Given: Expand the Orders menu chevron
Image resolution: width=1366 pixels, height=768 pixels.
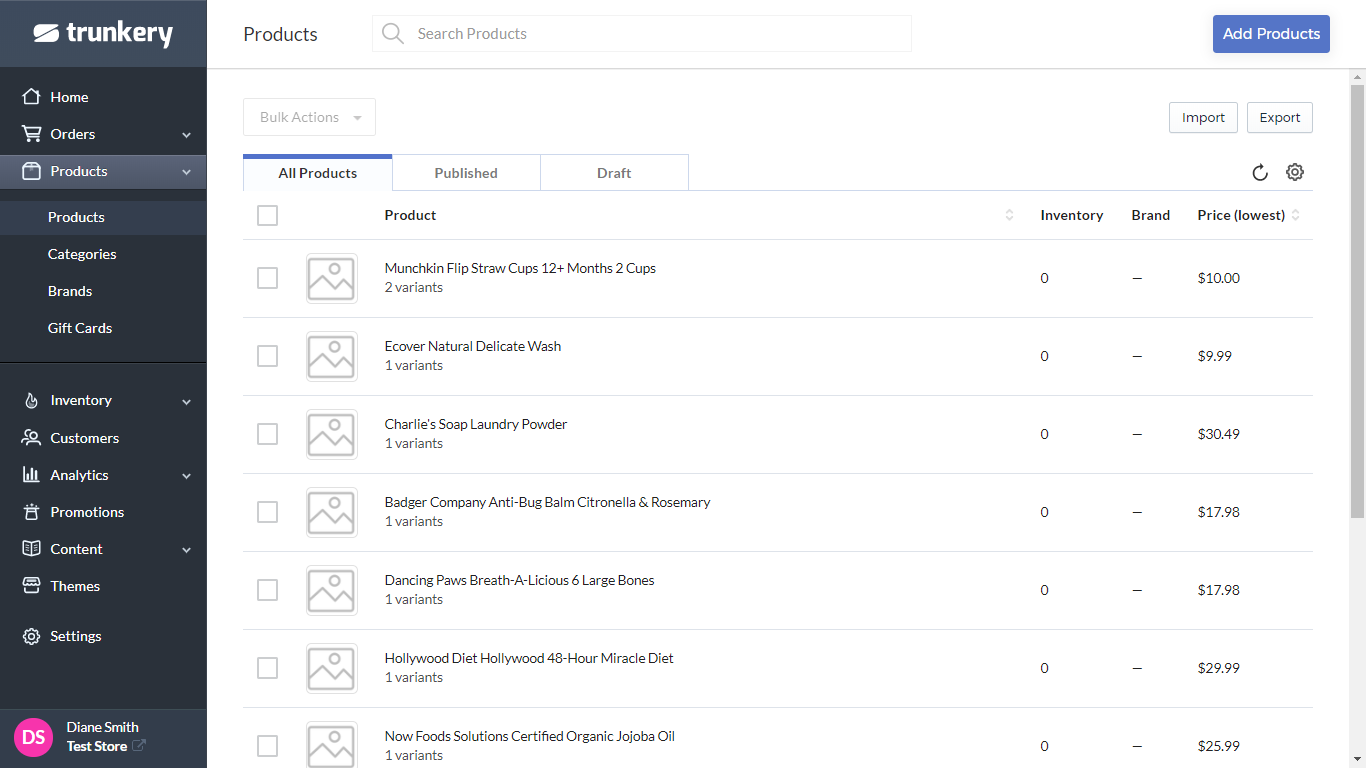Looking at the screenshot, I should coord(187,135).
